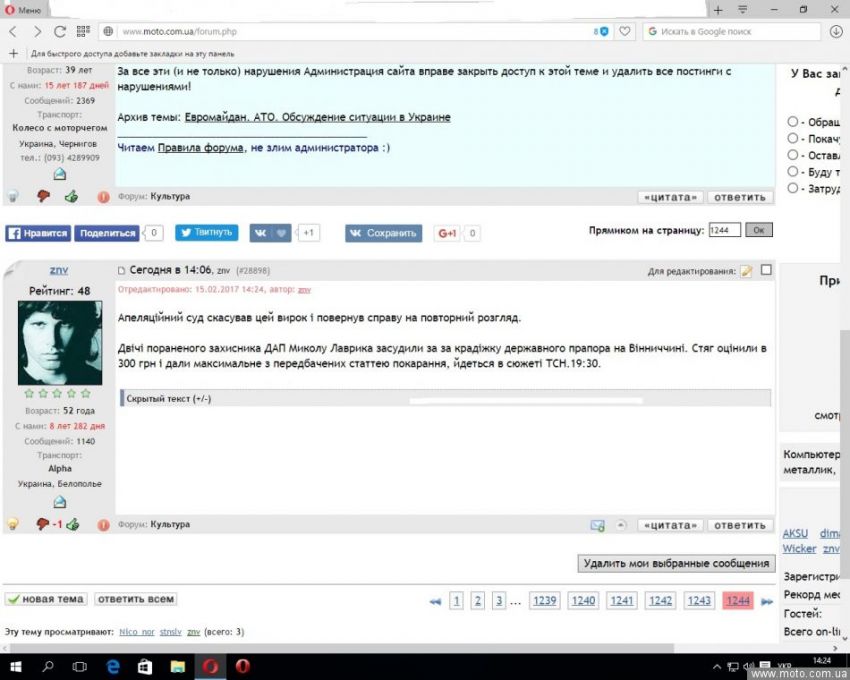
Task: Click ответить всем button
Action: click(x=136, y=599)
